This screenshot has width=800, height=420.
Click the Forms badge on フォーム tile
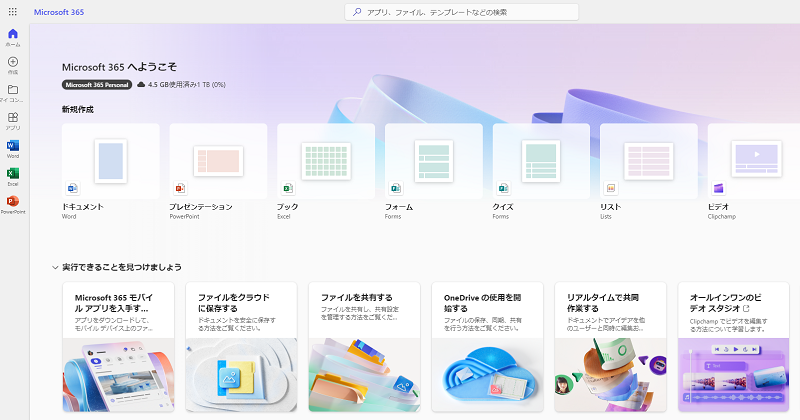coord(395,188)
